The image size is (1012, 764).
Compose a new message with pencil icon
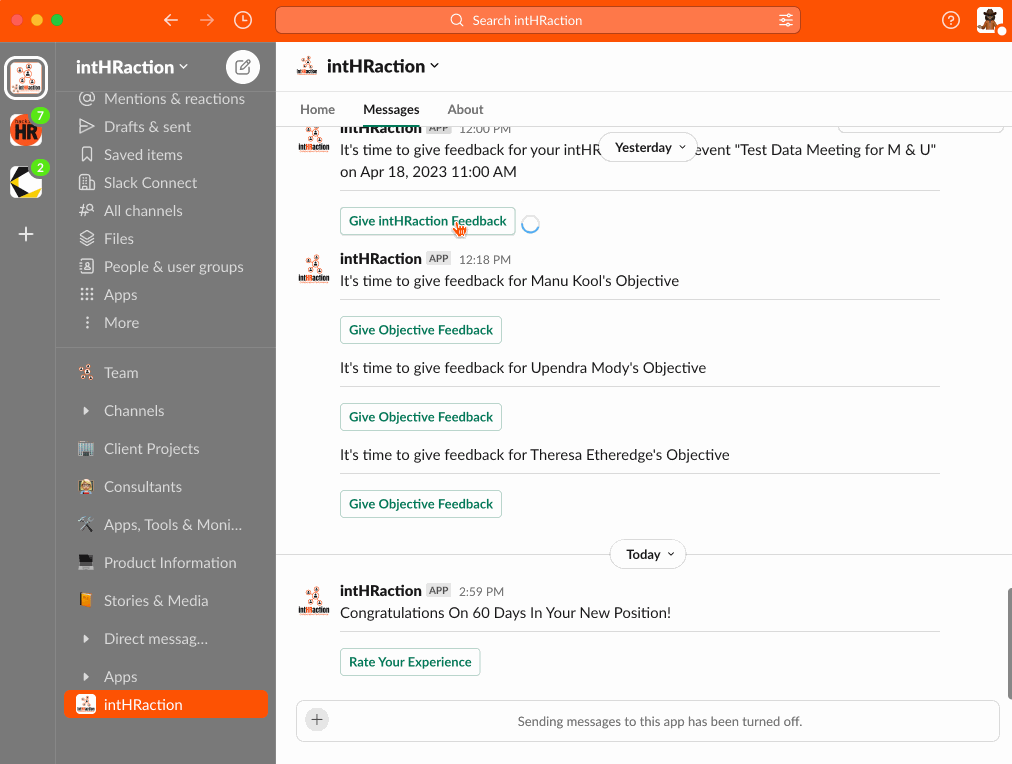tap(243, 66)
